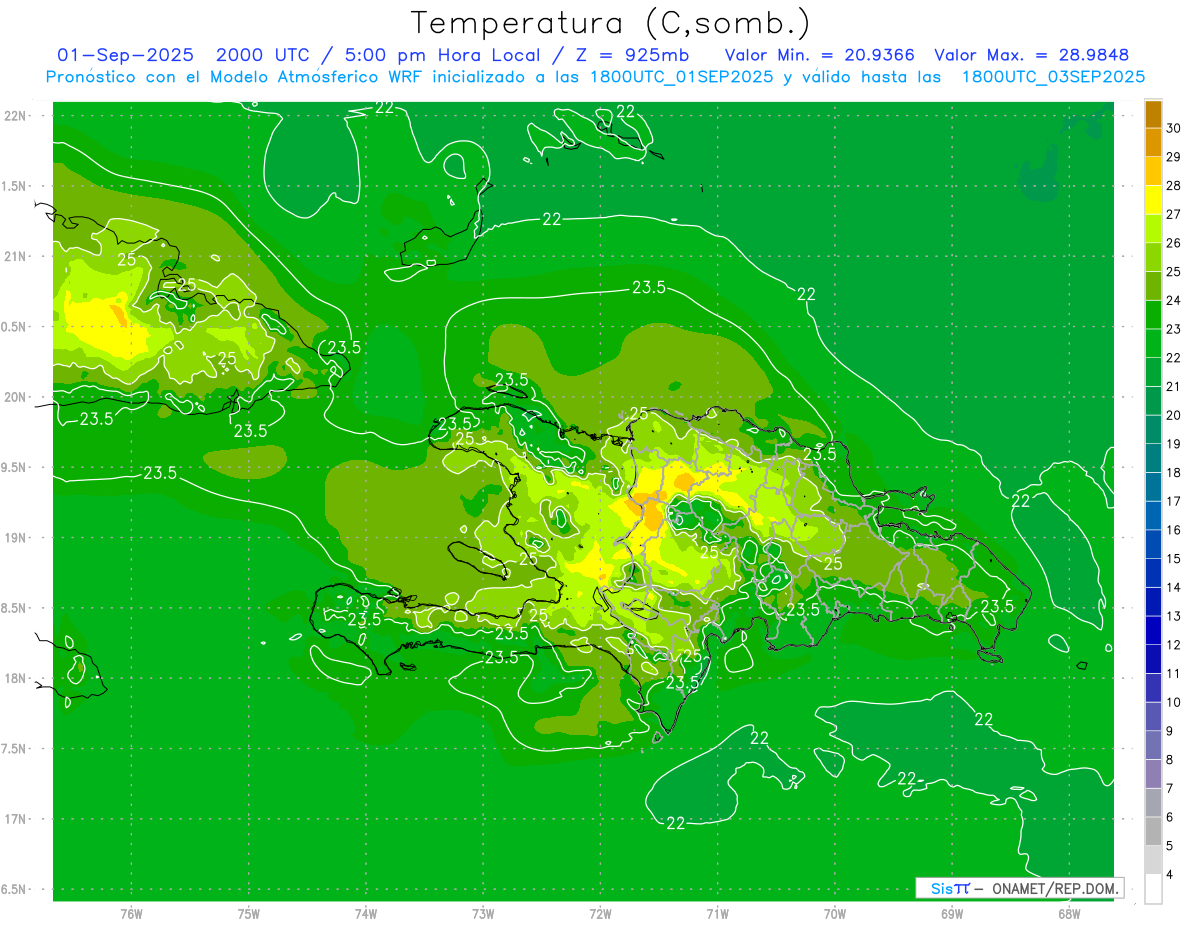Click the legend value 17
1200x927 pixels.
pos(1174,501)
